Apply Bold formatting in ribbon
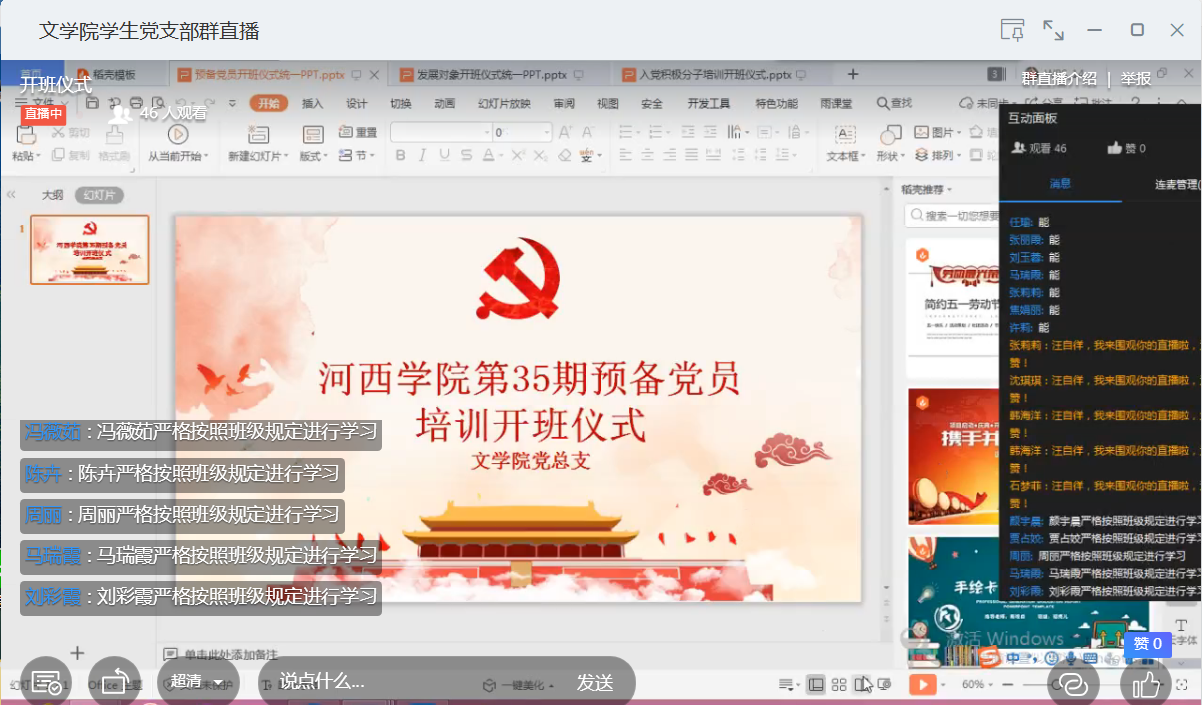1202x705 pixels. (400, 155)
